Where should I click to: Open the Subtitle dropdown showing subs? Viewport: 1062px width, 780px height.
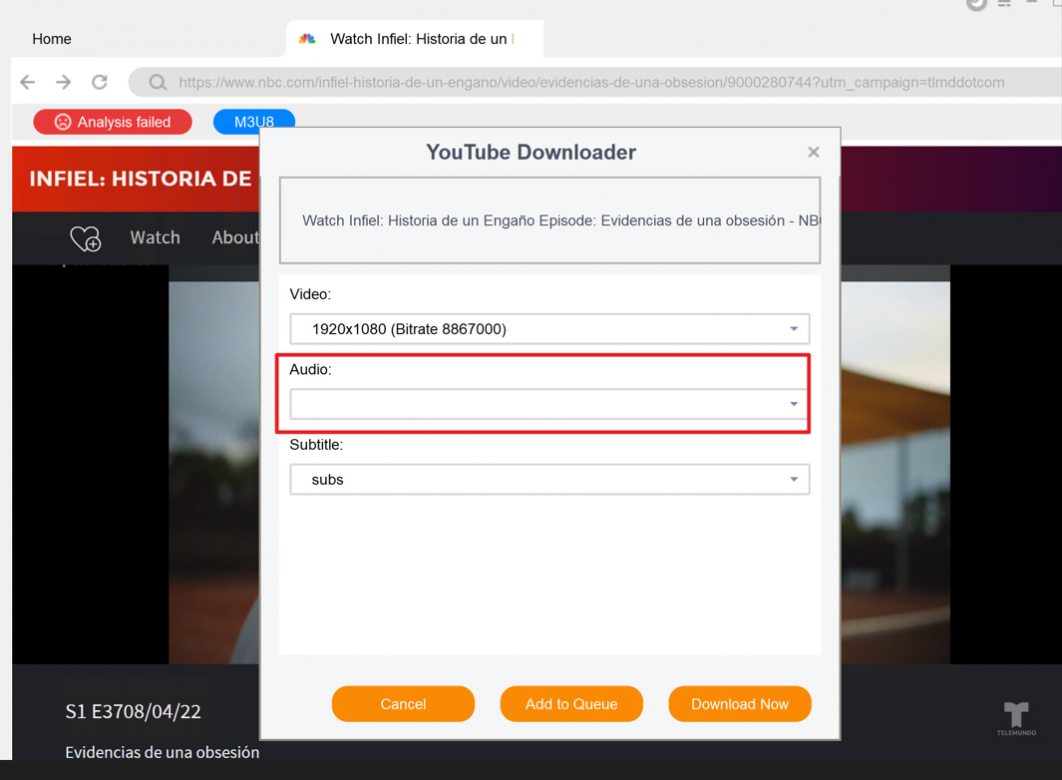coord(549,480)
